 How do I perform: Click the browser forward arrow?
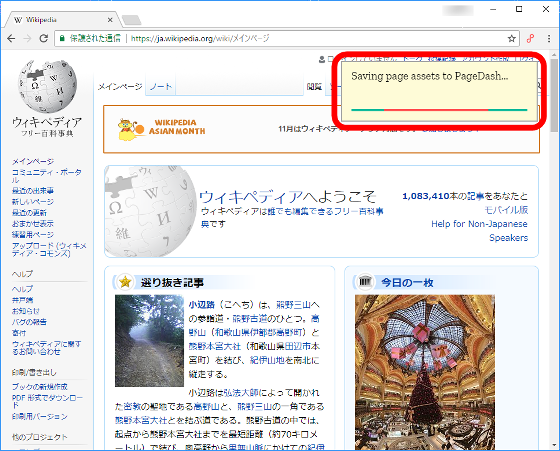pos(27,38)
